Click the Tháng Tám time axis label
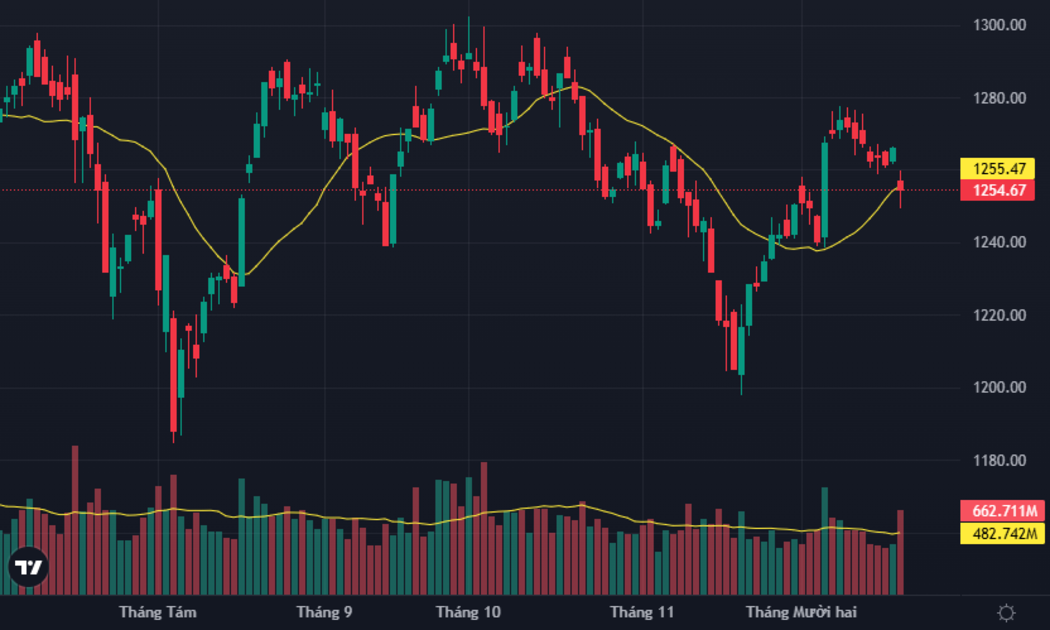Screen dimensions: 1050x630 click(x=158, y=612)
